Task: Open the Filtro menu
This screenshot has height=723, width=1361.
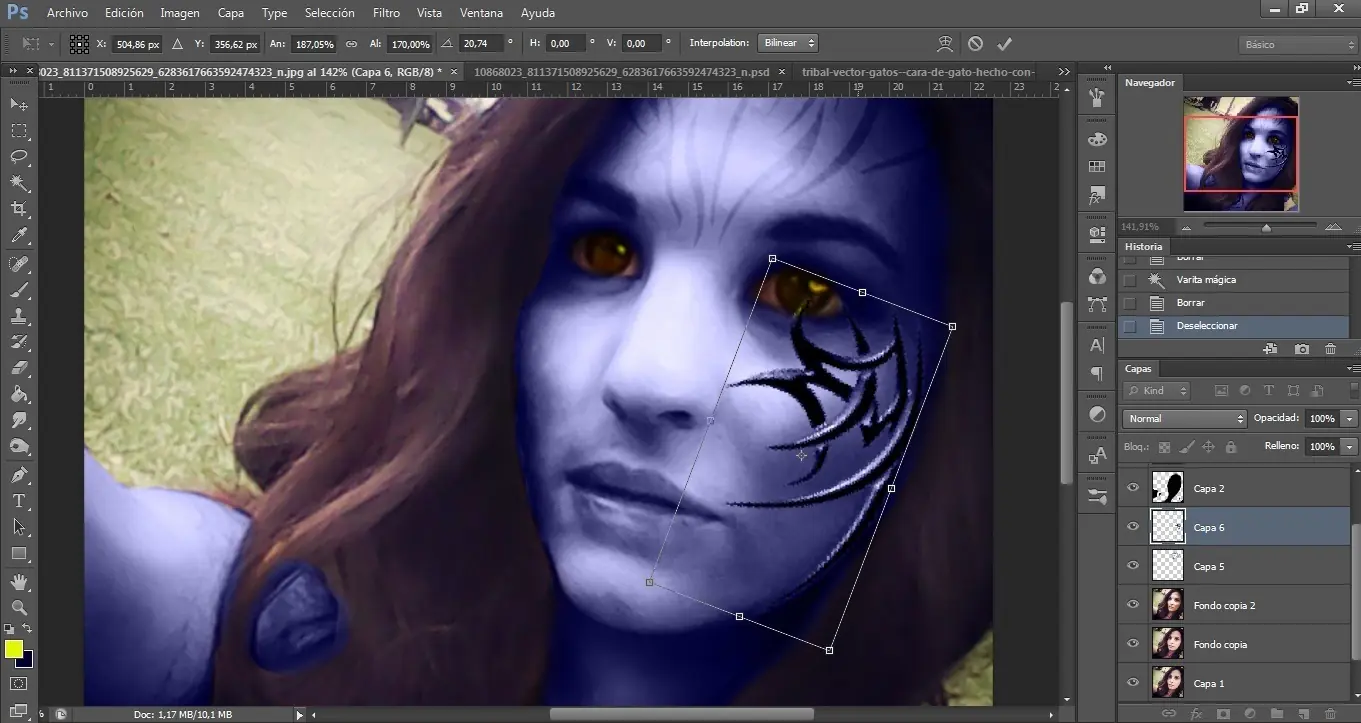Action: coord(386,13)
